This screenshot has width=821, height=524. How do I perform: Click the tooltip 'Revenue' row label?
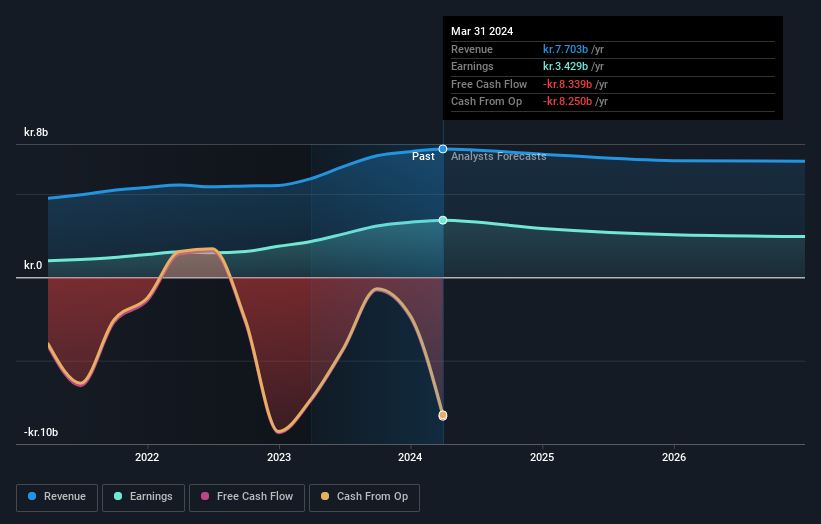click(x=472, y=49)
